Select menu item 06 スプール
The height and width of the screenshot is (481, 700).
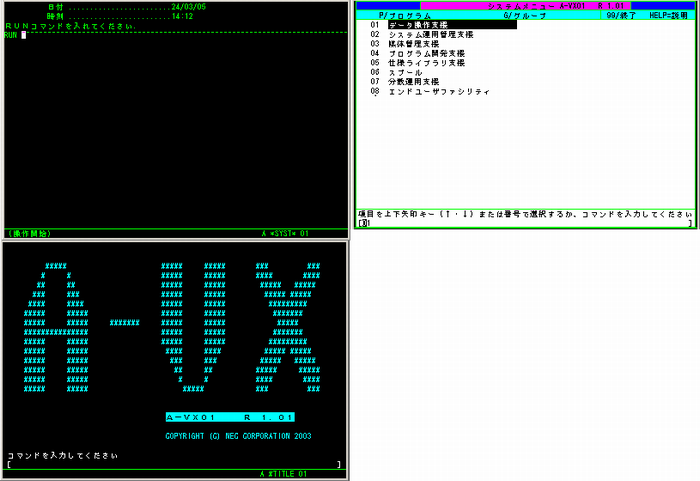point(396,72)
